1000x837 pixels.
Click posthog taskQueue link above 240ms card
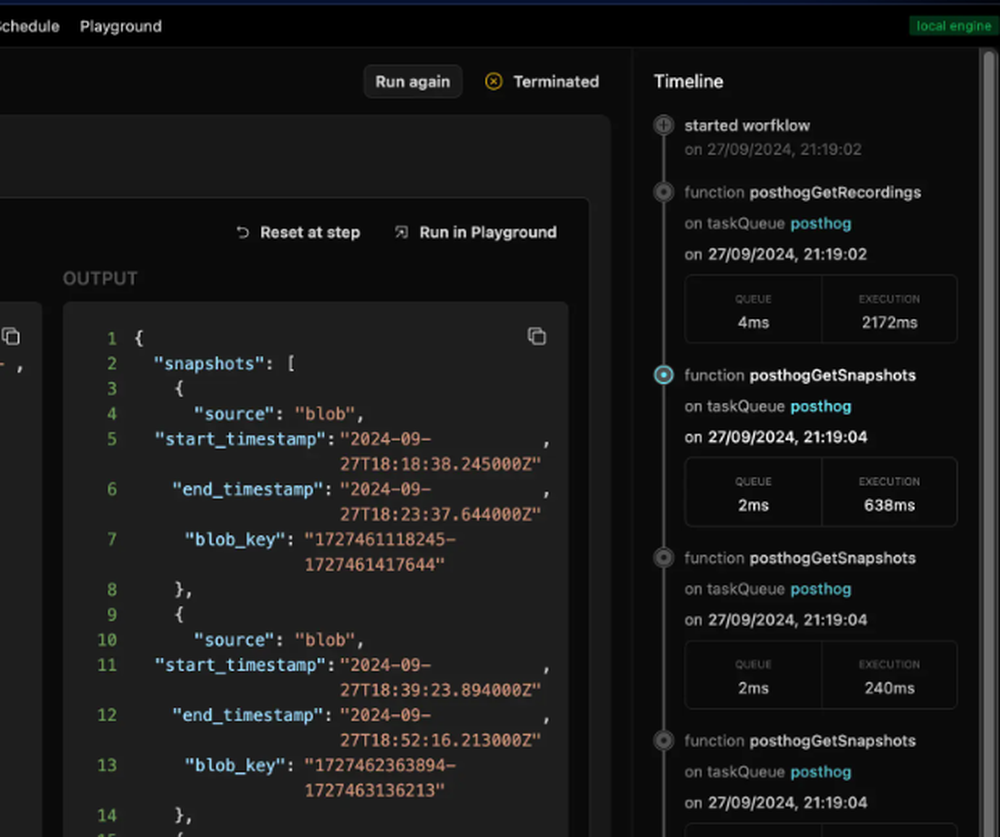point(821,589)
